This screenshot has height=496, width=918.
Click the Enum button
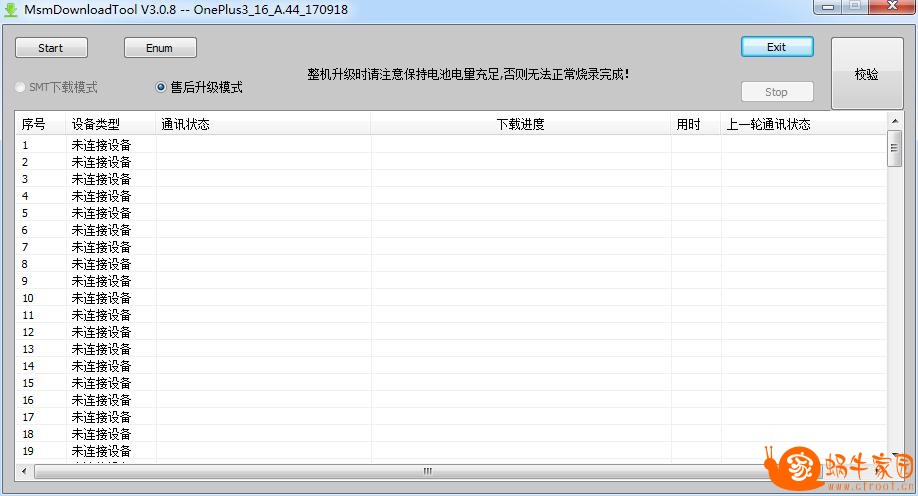tap(160, 48)
